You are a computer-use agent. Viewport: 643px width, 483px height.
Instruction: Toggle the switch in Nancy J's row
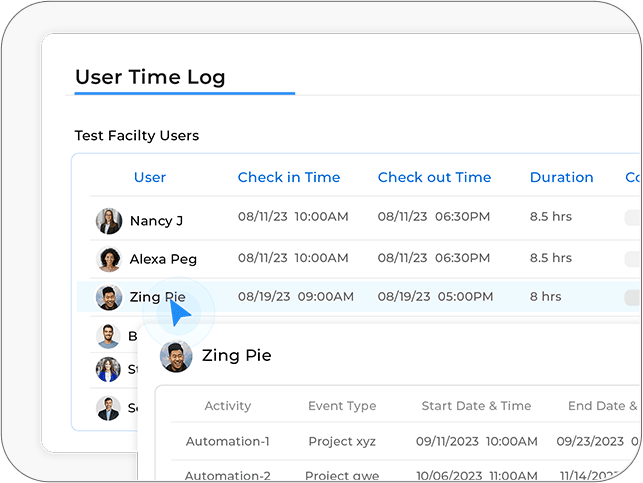click(x=633, y=218)
